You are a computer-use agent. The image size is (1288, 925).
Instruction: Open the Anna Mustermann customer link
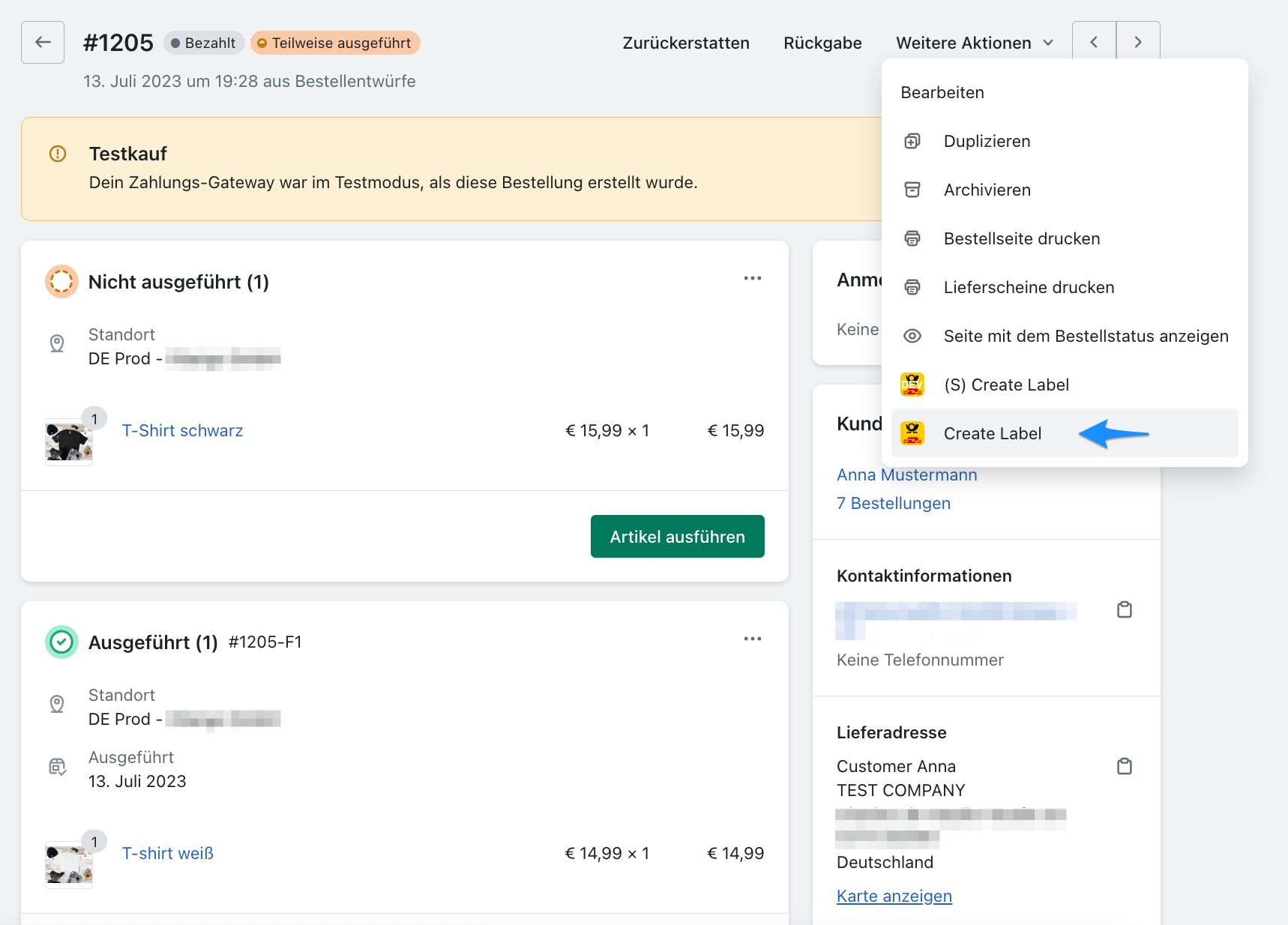[x=906, y=474]
